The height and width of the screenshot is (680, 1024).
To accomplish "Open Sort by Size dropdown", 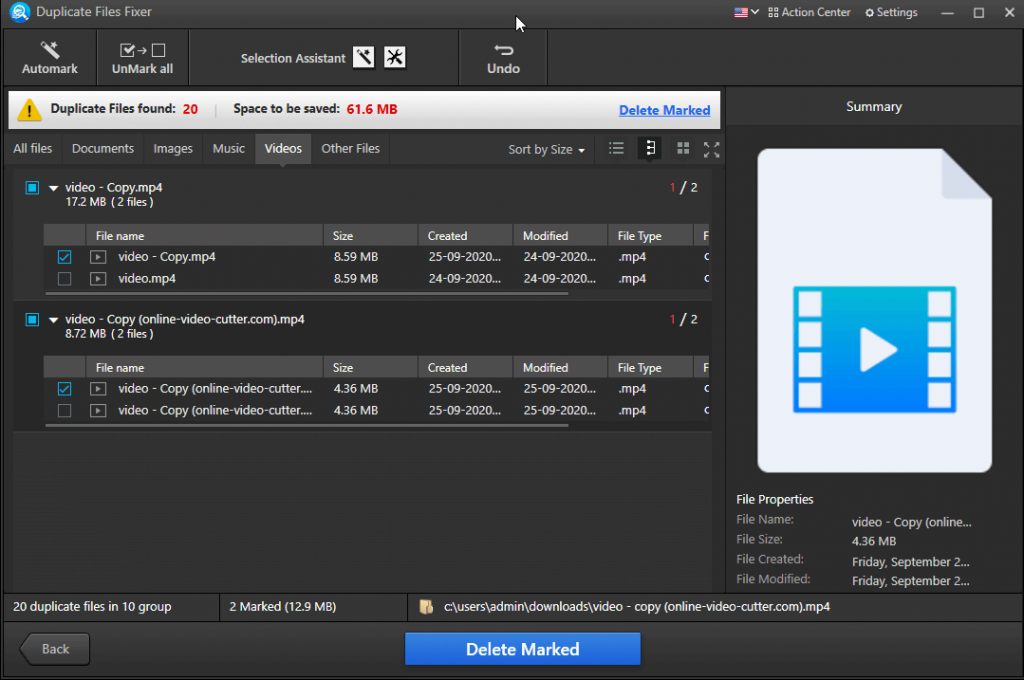I will tap(547, 150).
